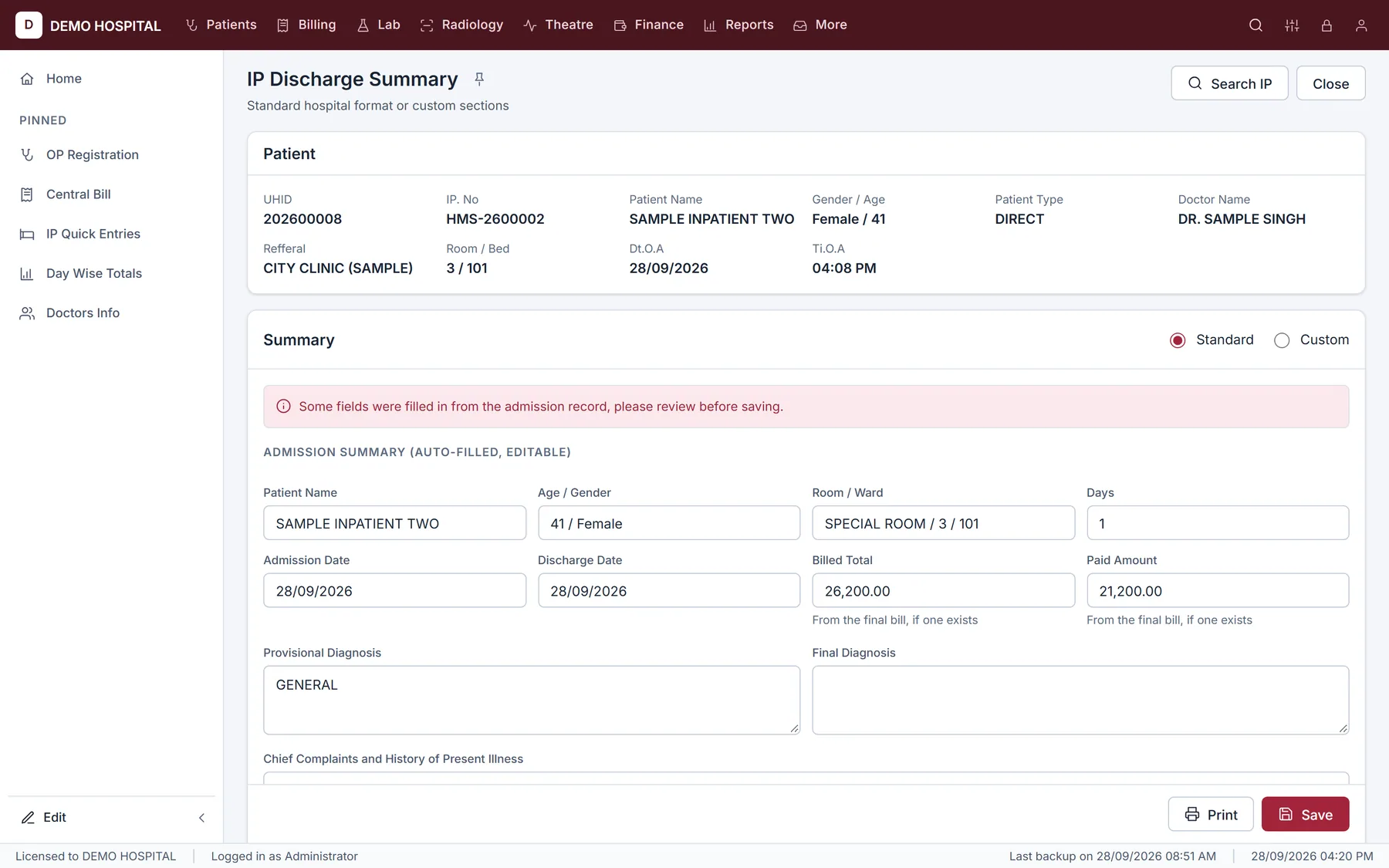The width and height of the screenshot is (1389, 868).
Task: Open the user profile icon
Action: 1361,25
